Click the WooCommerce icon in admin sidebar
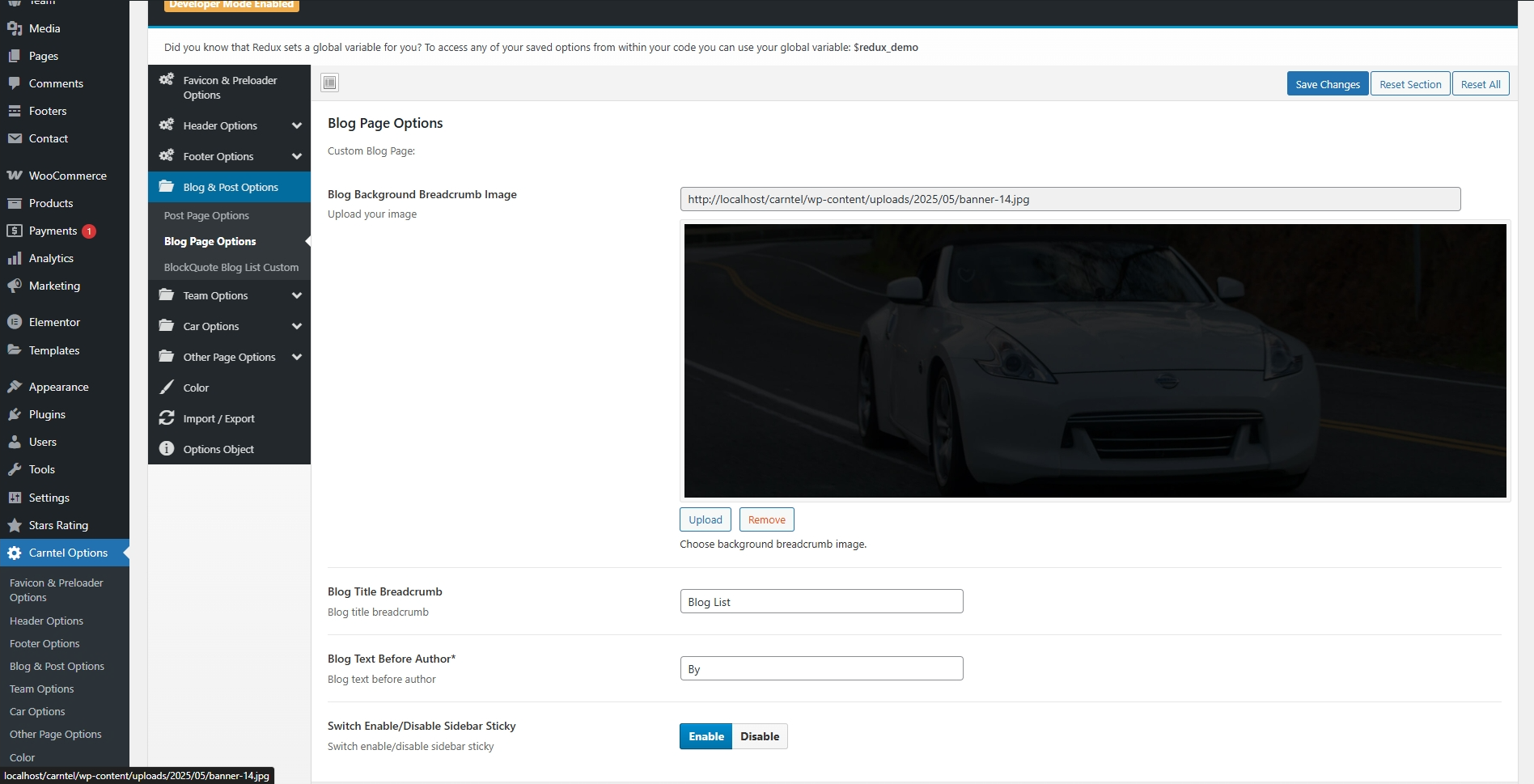Viewport: 1534px width, 784px height. [x=15, y=176]
